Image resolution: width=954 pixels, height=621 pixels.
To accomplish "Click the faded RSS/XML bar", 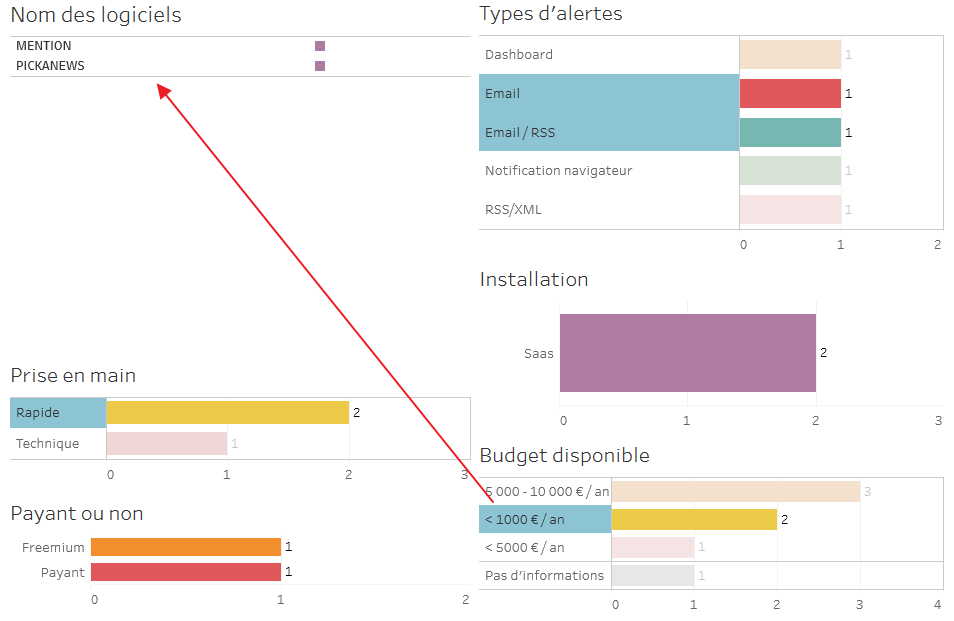I will pos(790,209).
